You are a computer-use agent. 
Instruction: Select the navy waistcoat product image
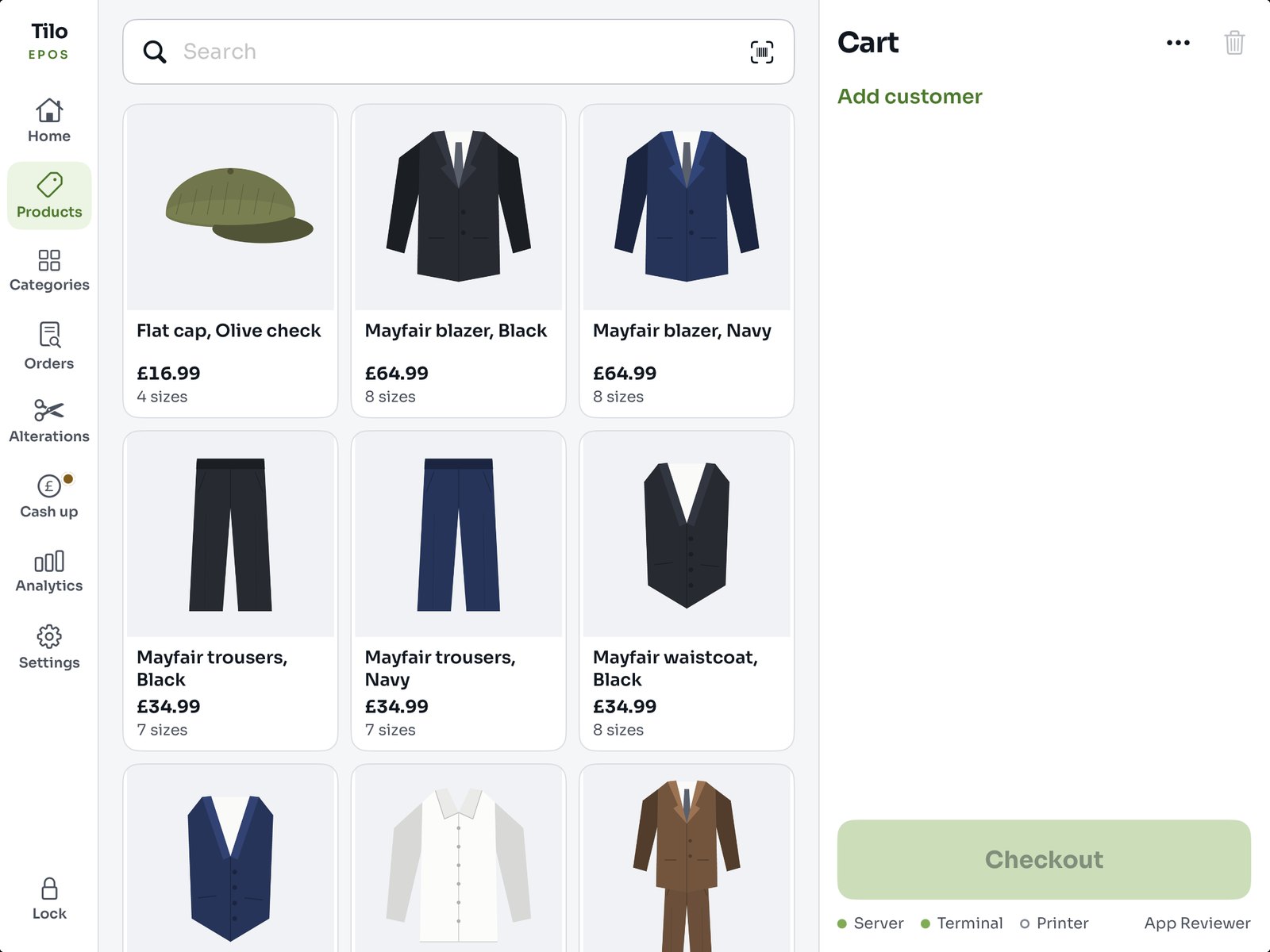tap(230, 868)
